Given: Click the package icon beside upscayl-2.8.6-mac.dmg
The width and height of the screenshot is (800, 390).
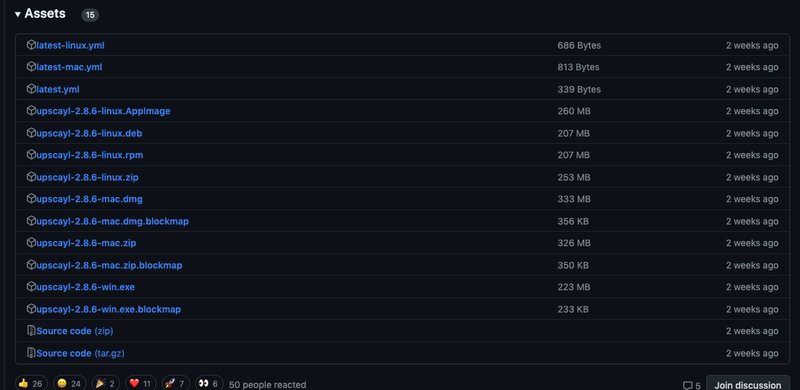Looking at the screenshot, I should tap(31, 199).
